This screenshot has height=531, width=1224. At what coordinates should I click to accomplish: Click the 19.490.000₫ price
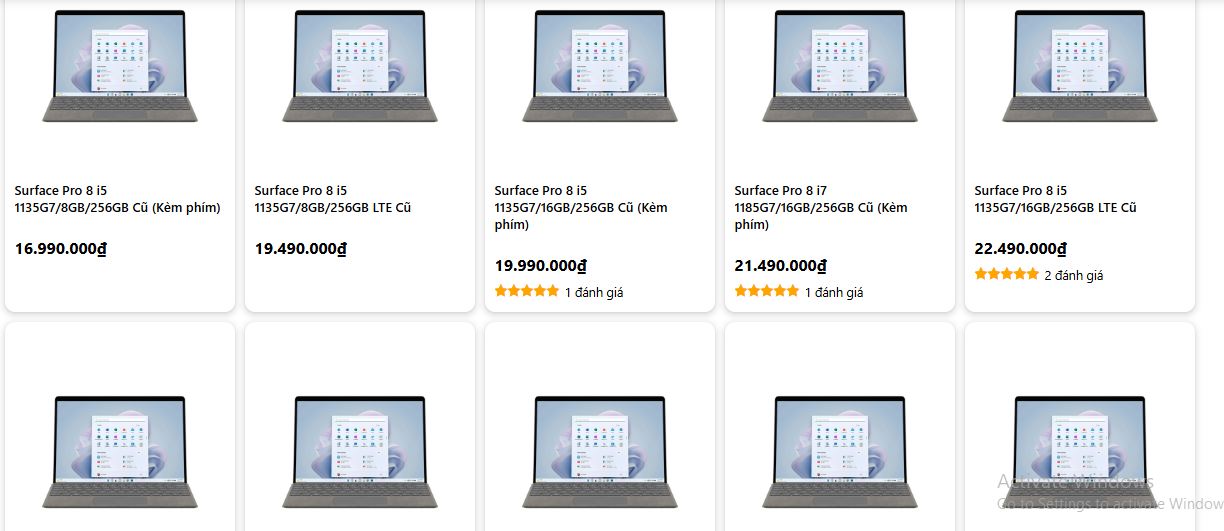point(301,249)
